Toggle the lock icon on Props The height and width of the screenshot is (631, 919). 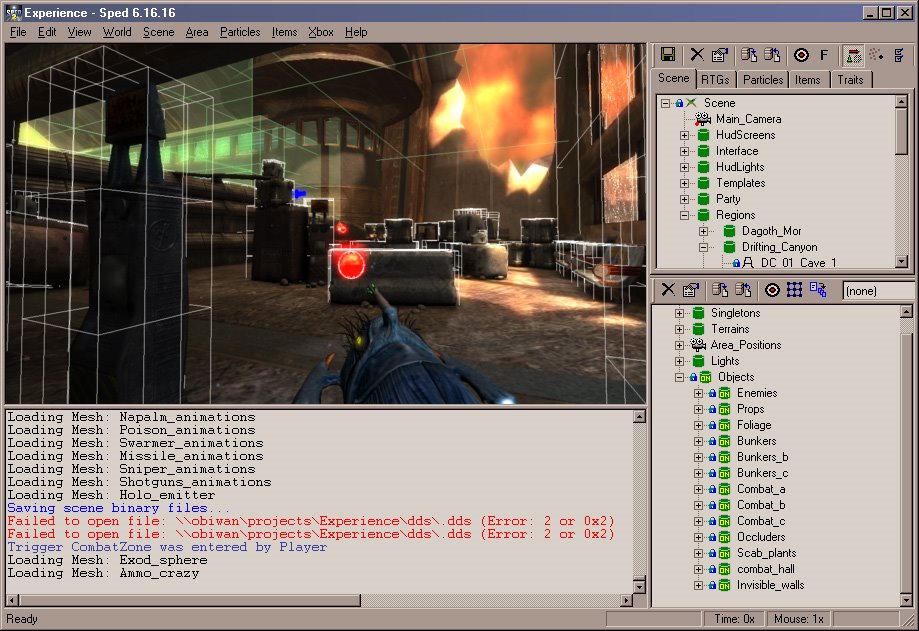coord(712,409)
